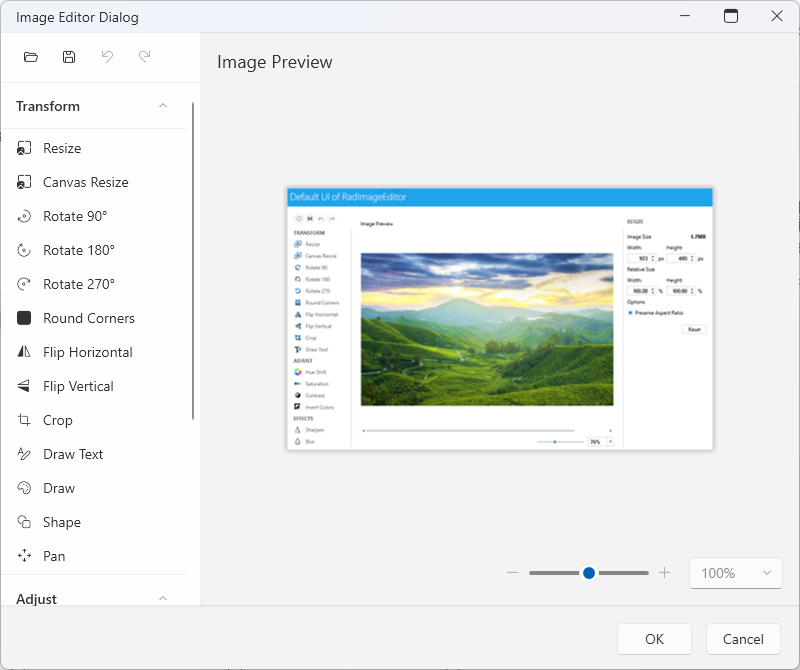Select the Canvas Resize tool
This screenshot has width=800, height=670.
pyautogui.click(x=85, y=182)
